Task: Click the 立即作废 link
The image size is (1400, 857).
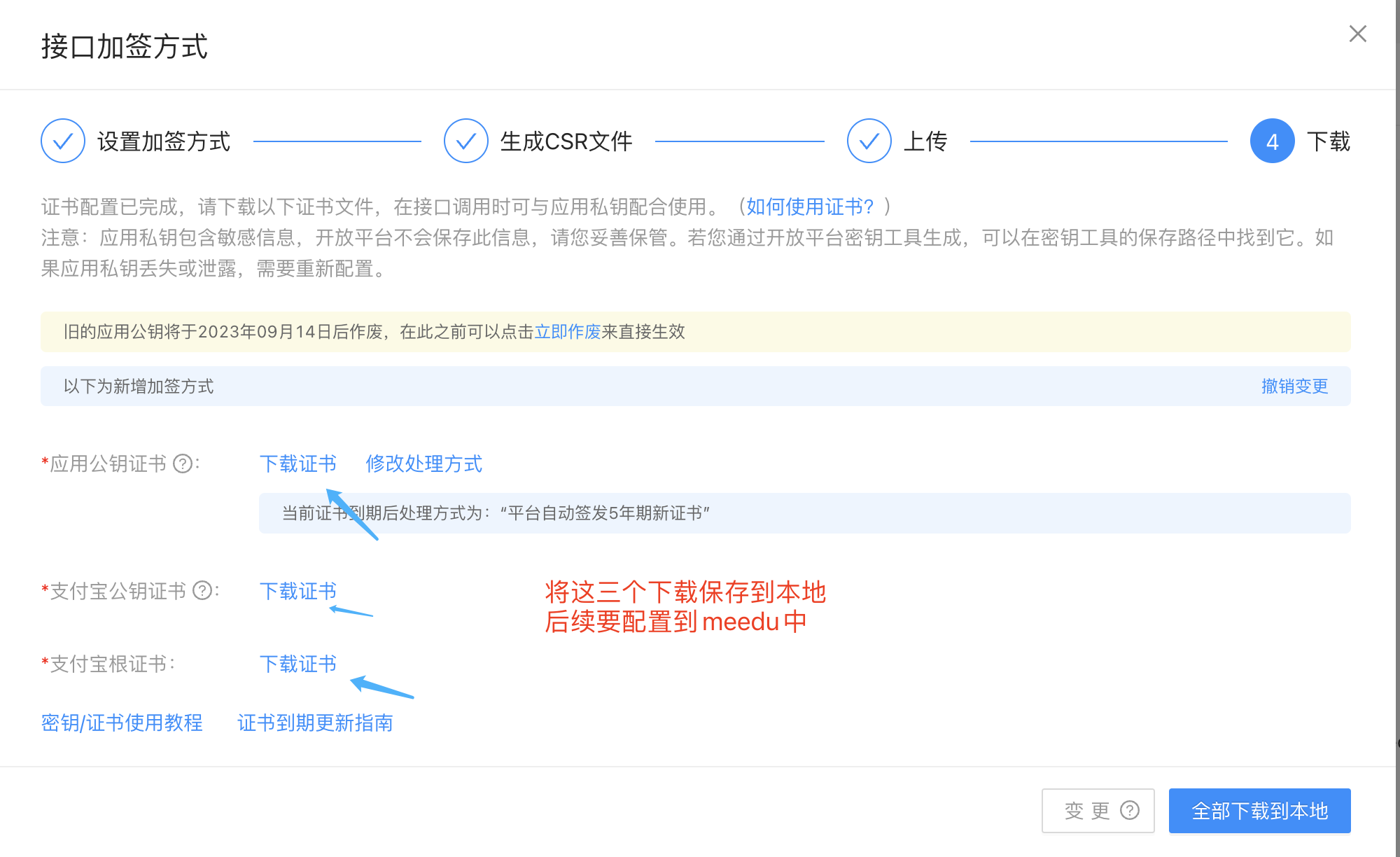Action: [568, 332]
